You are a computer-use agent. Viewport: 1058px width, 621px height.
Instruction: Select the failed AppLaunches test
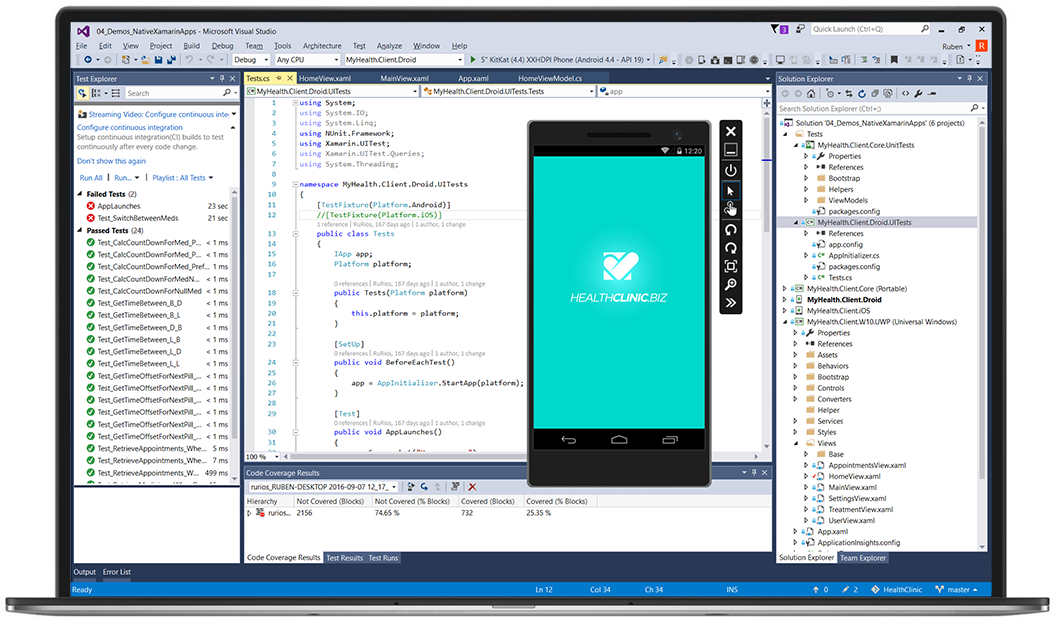click(119, 206)
